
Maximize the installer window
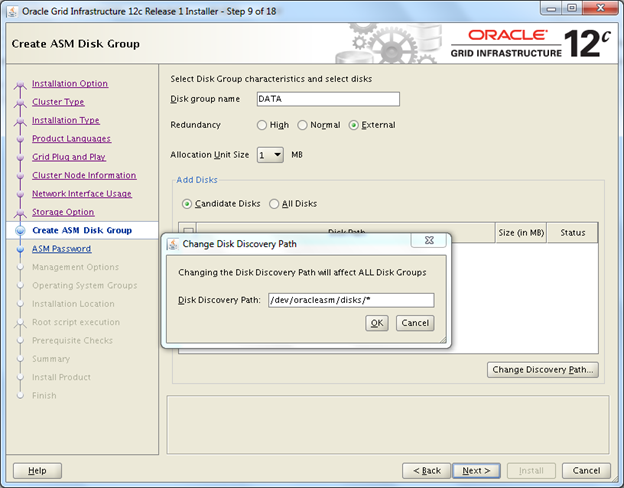[x=572, y=8]
